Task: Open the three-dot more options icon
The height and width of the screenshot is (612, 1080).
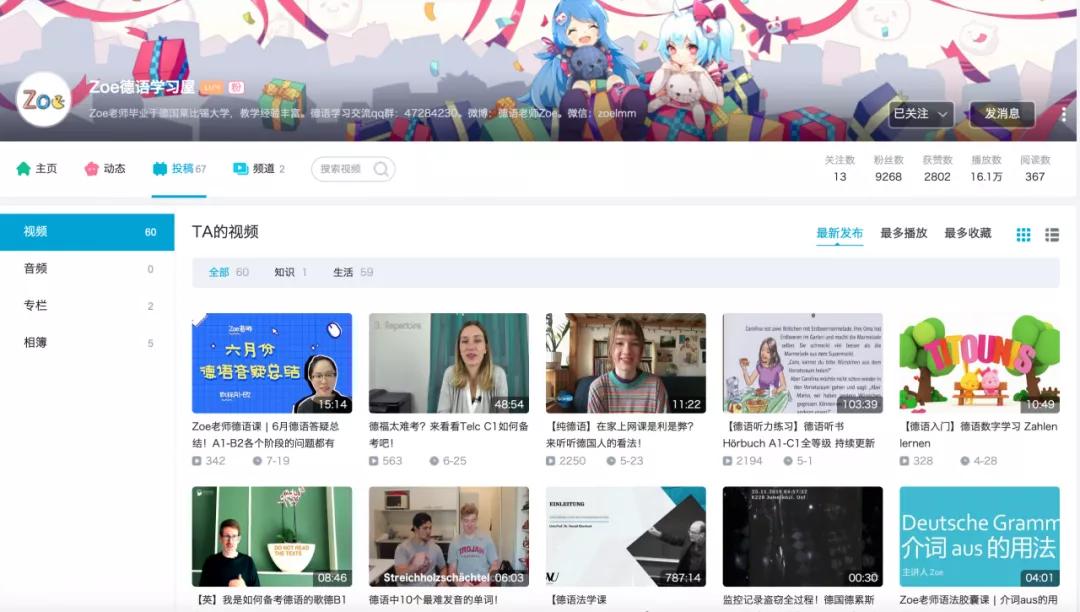Action: coord(1063,114)
